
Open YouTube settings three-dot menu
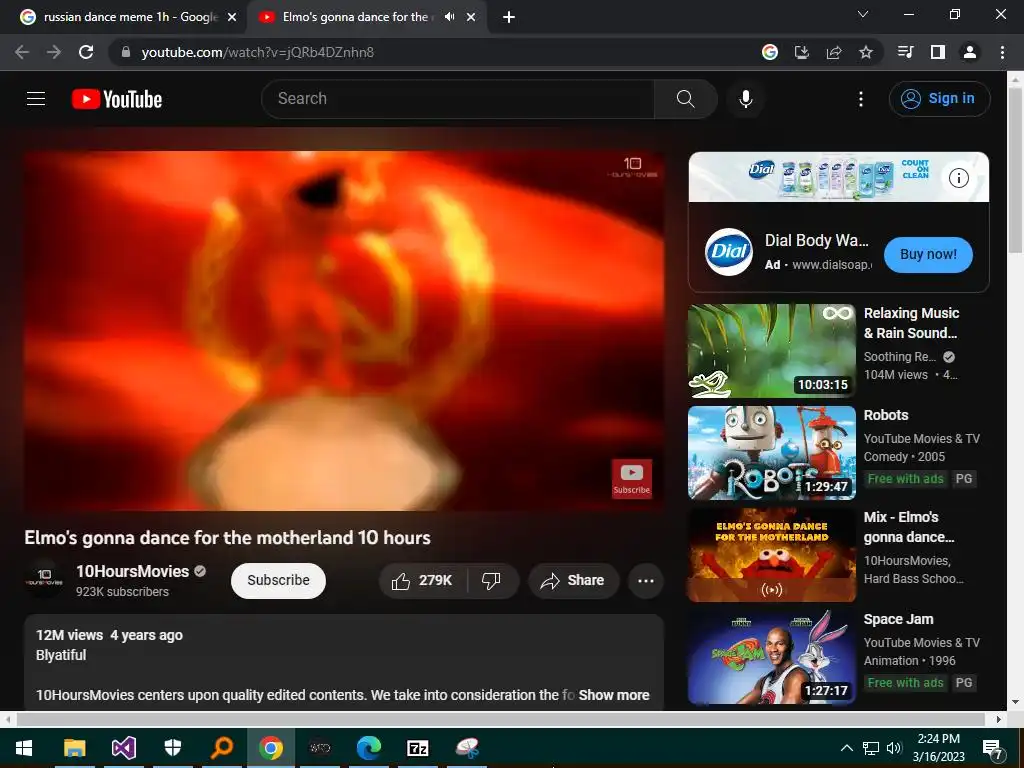pos(861,99)
